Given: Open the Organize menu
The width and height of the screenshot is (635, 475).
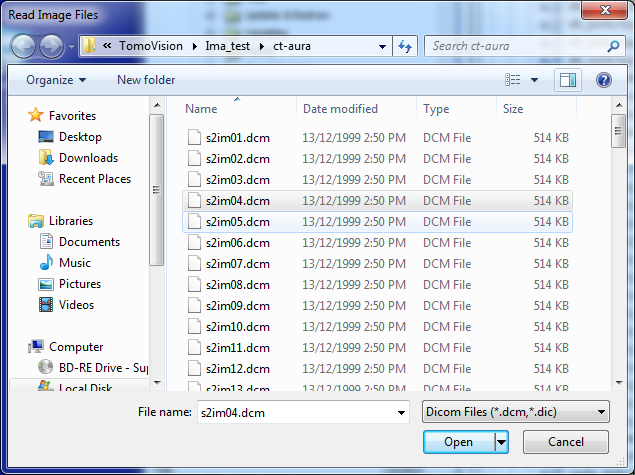Looking at the screenshot, I should coord(56,80).
